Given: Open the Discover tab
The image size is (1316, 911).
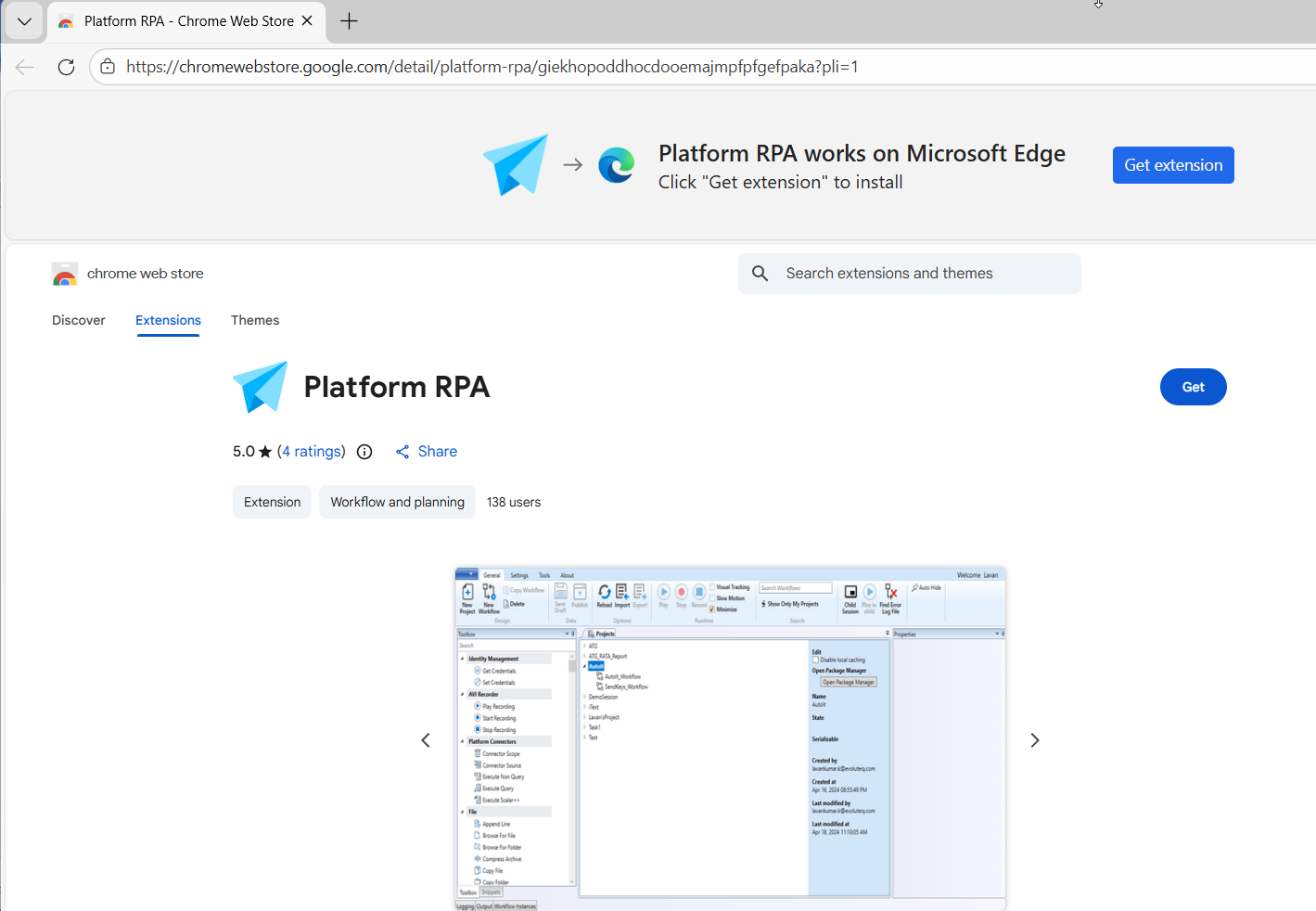Looking at the screenshot, I should click(79, 320).
